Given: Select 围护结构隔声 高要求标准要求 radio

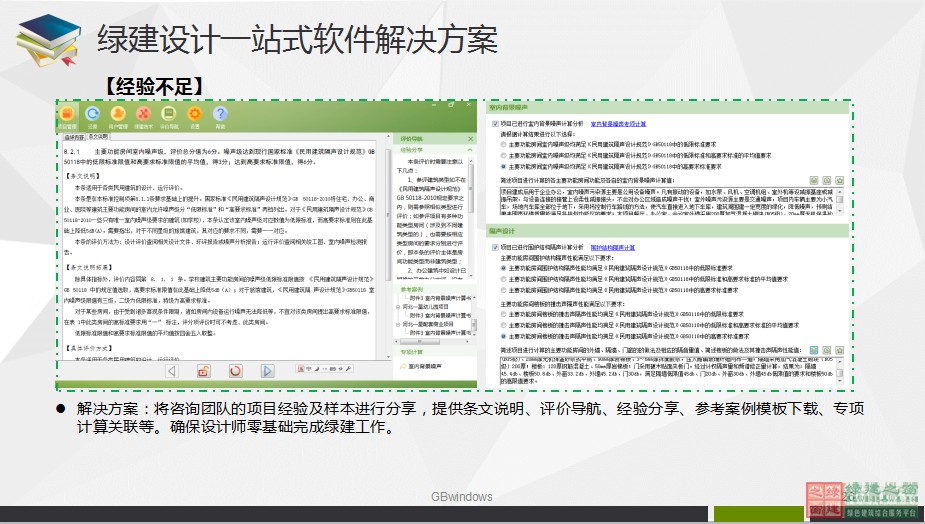Looking at the screenshot, I should click(x=503, y=290).
